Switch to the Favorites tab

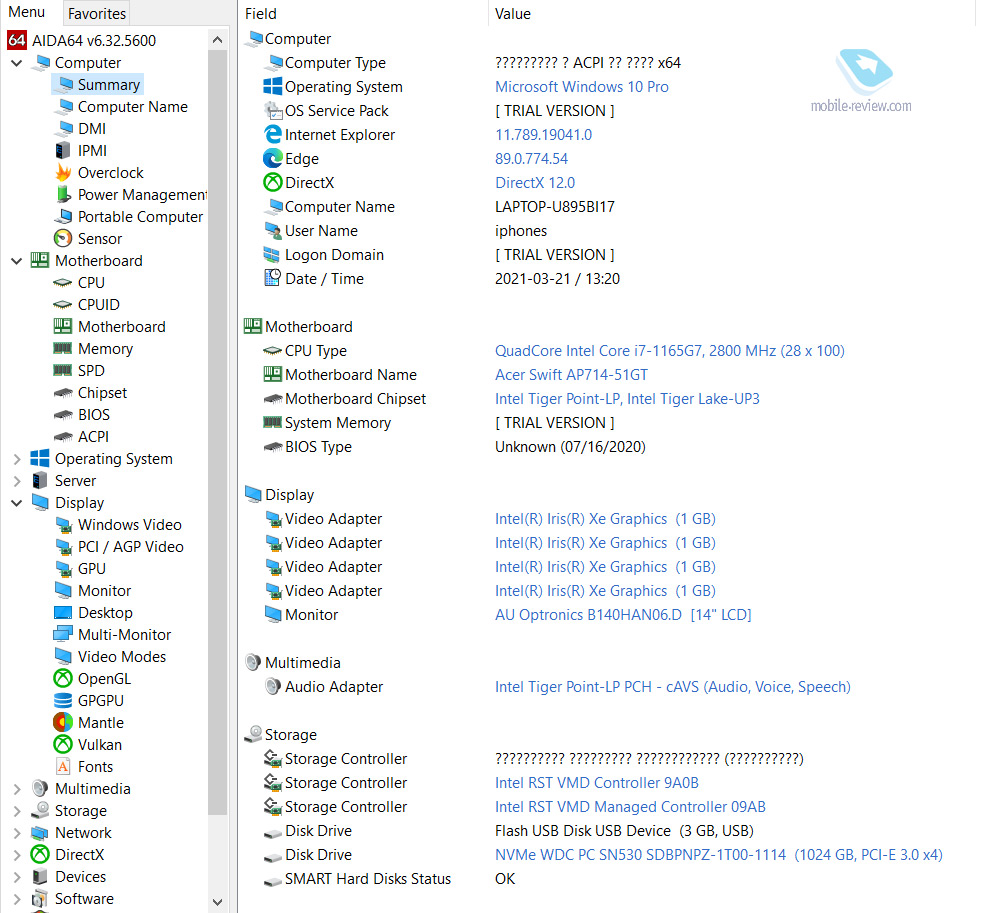(97, 13)
